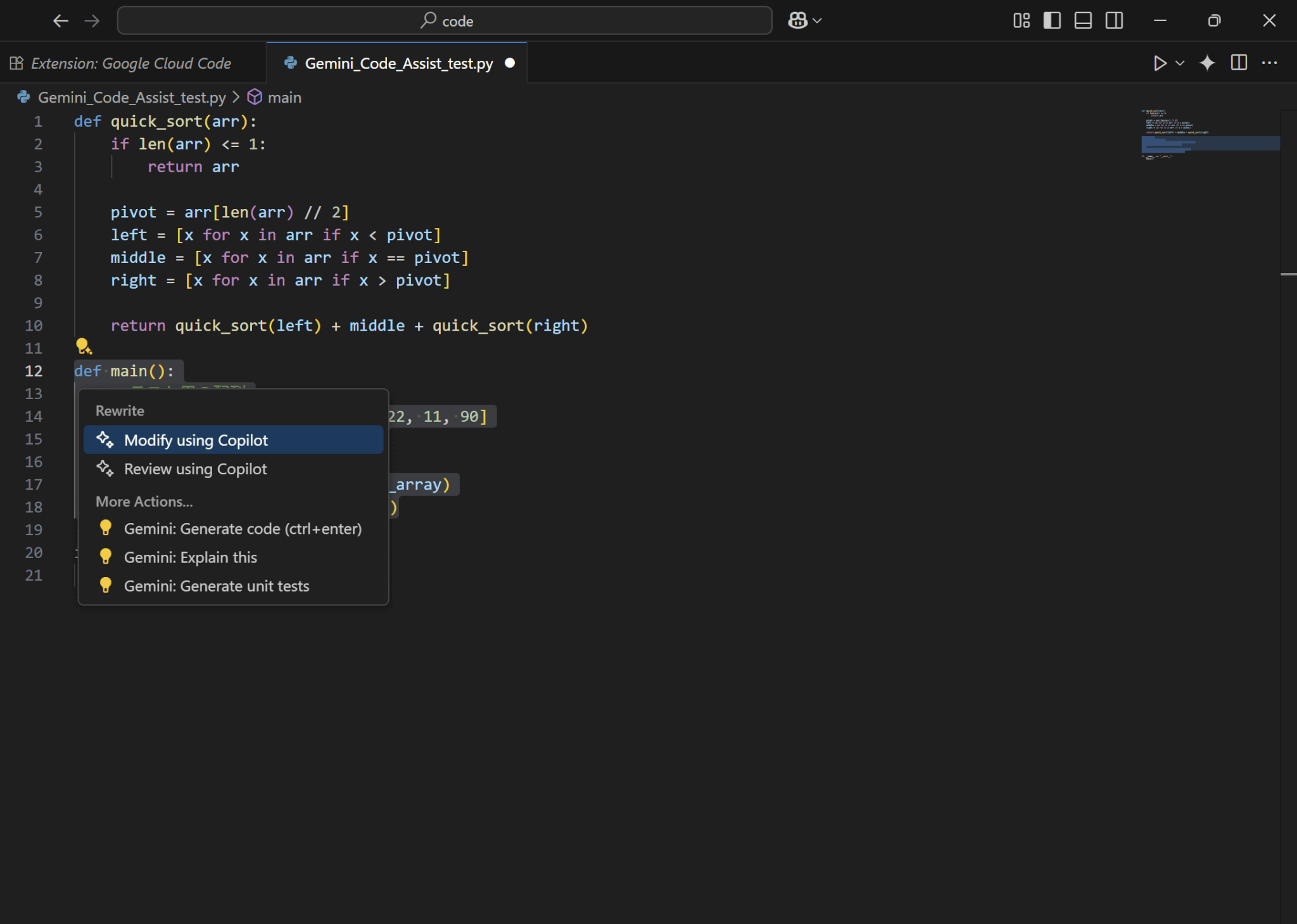Select Gemini: Explain this
The width and height of the screenshot is (1297, 924).
pos(233,557)
